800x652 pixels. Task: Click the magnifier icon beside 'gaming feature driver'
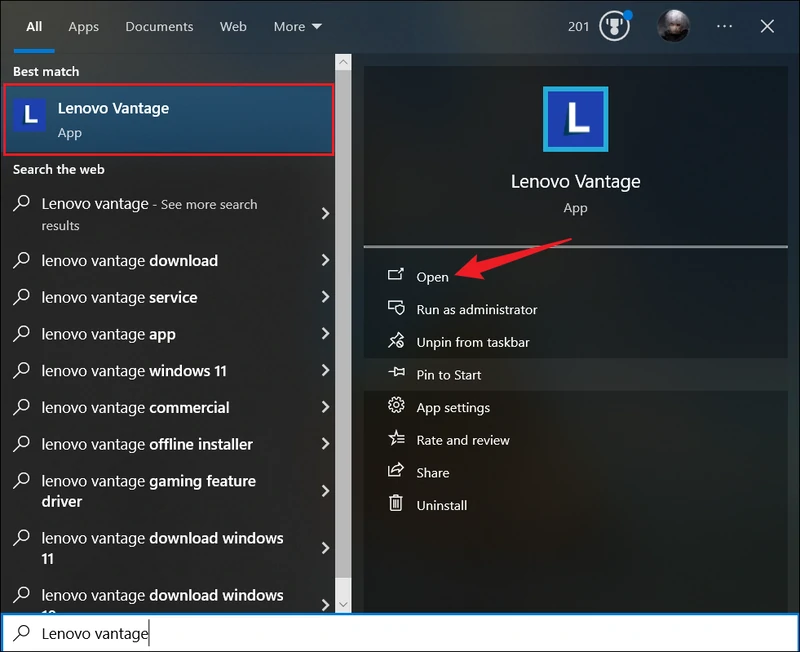[x=21, y=481]
